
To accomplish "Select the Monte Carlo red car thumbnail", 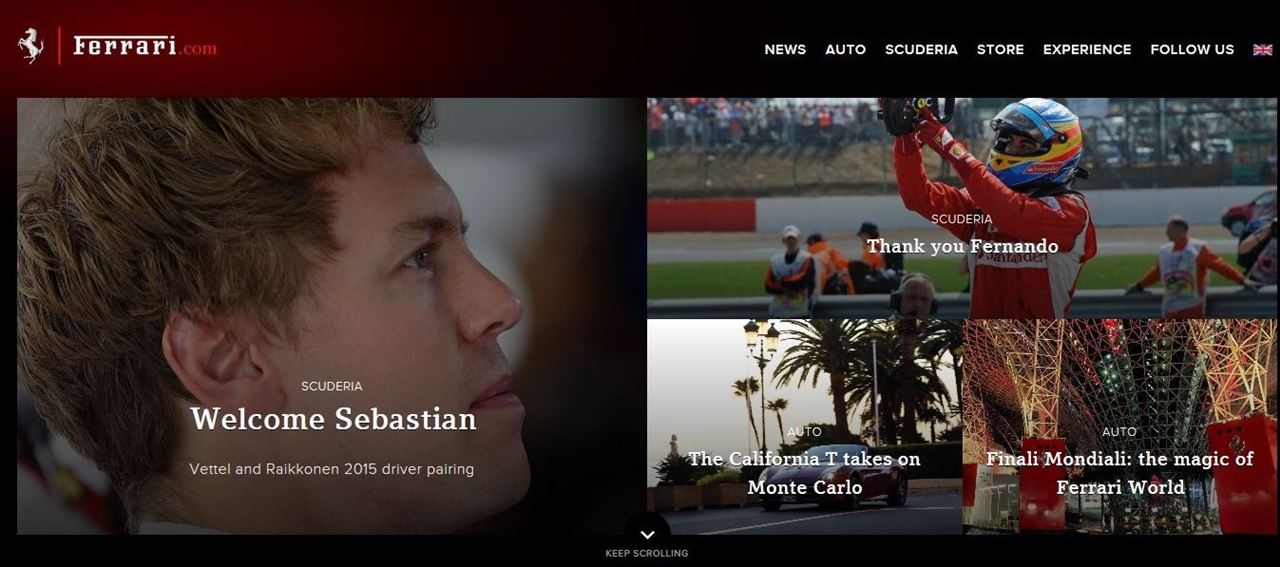I will pyautogui.click(x=804, y=427).
